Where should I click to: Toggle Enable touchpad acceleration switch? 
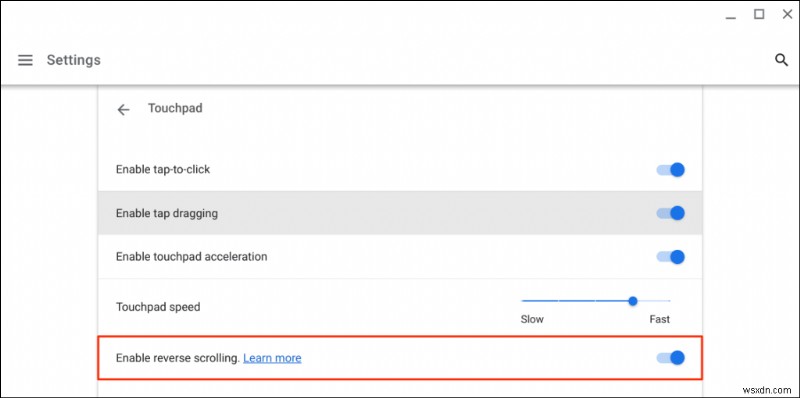[x=670, y=257]
